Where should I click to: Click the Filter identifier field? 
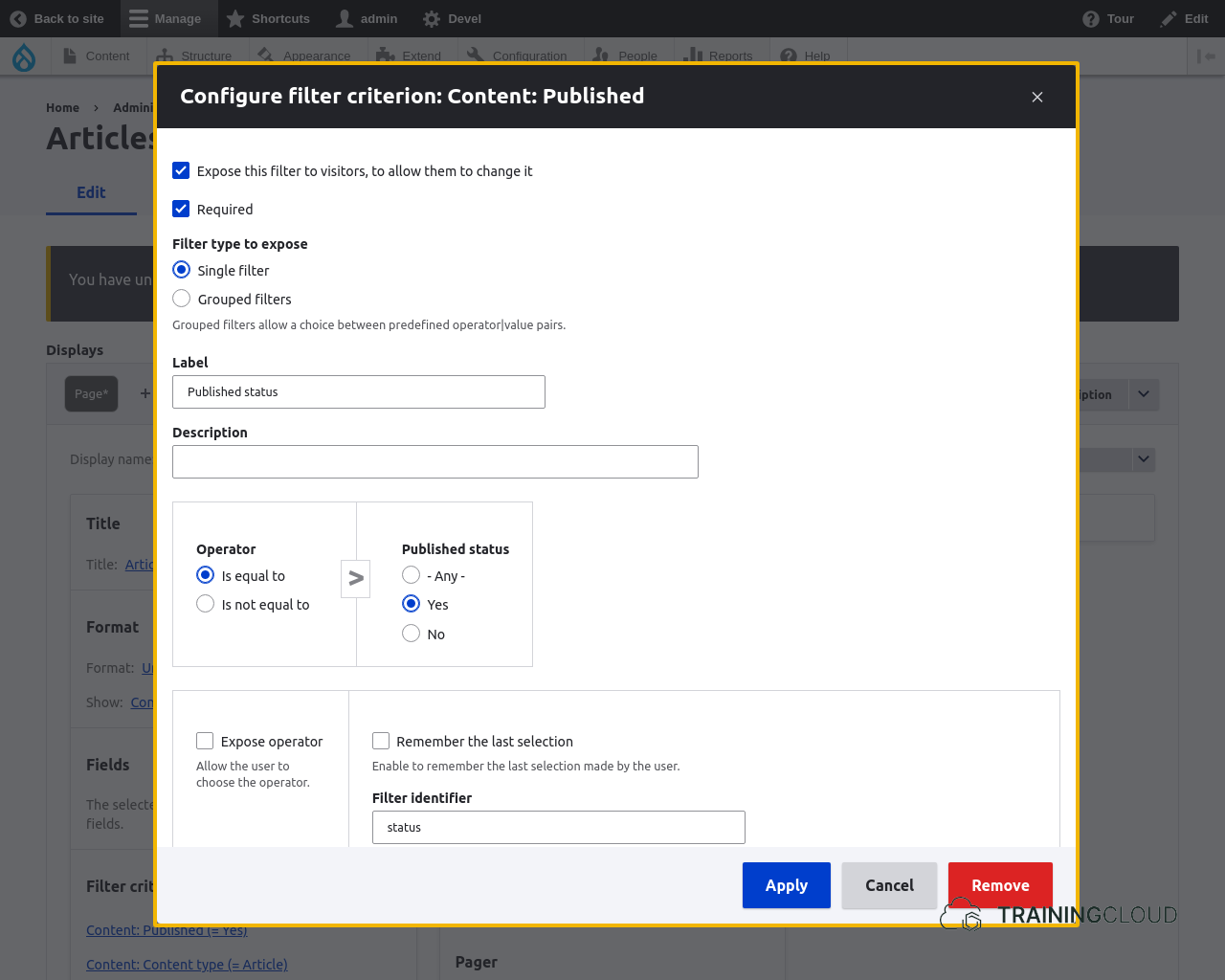(x=559, y=828)
